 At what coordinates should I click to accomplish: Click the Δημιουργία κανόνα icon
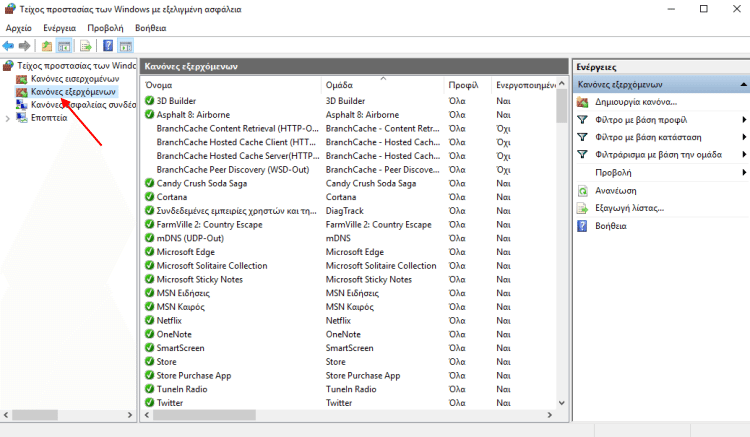[582, 102]
